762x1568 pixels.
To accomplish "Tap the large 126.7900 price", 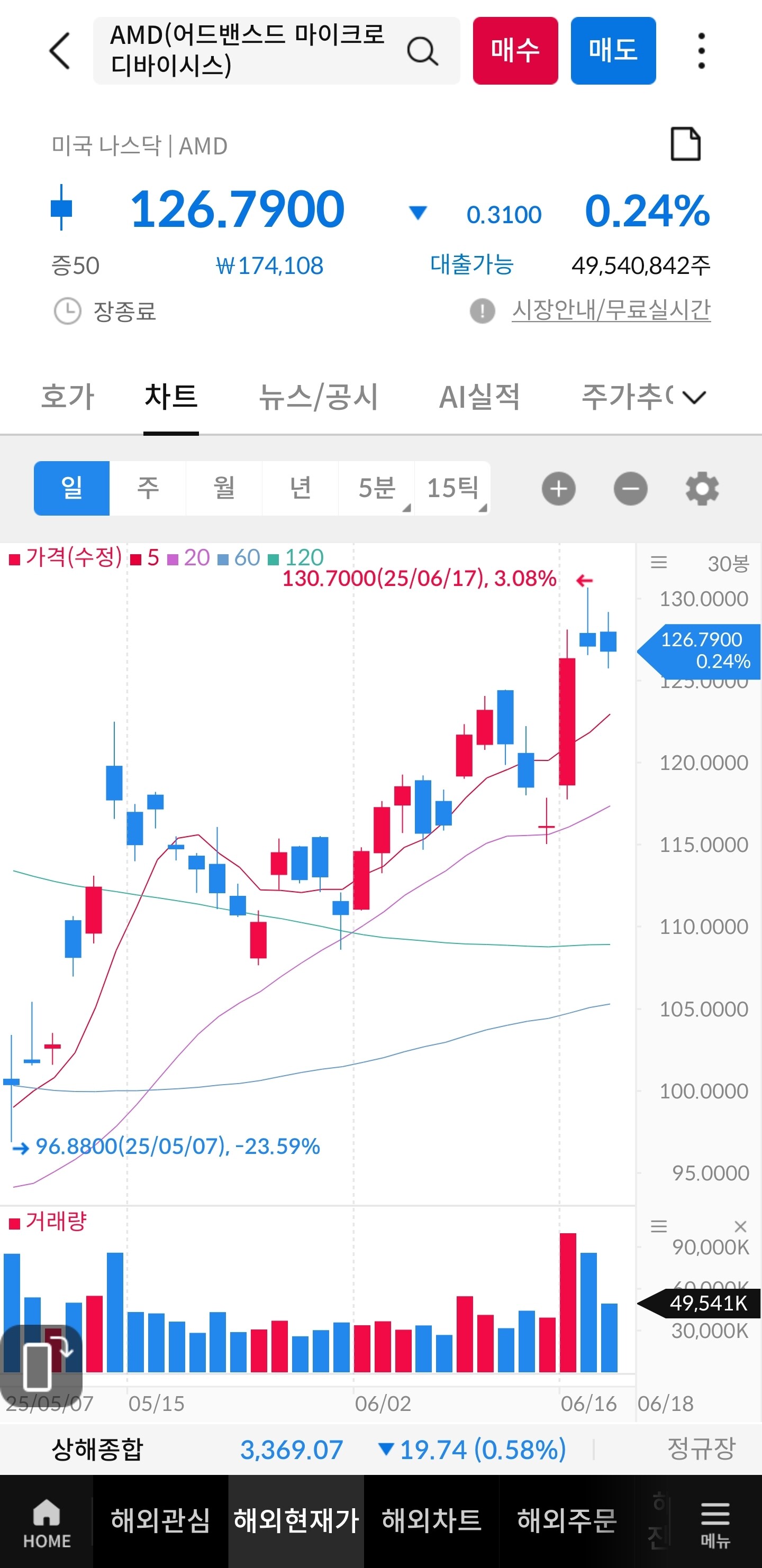I will tap(238, 209).
